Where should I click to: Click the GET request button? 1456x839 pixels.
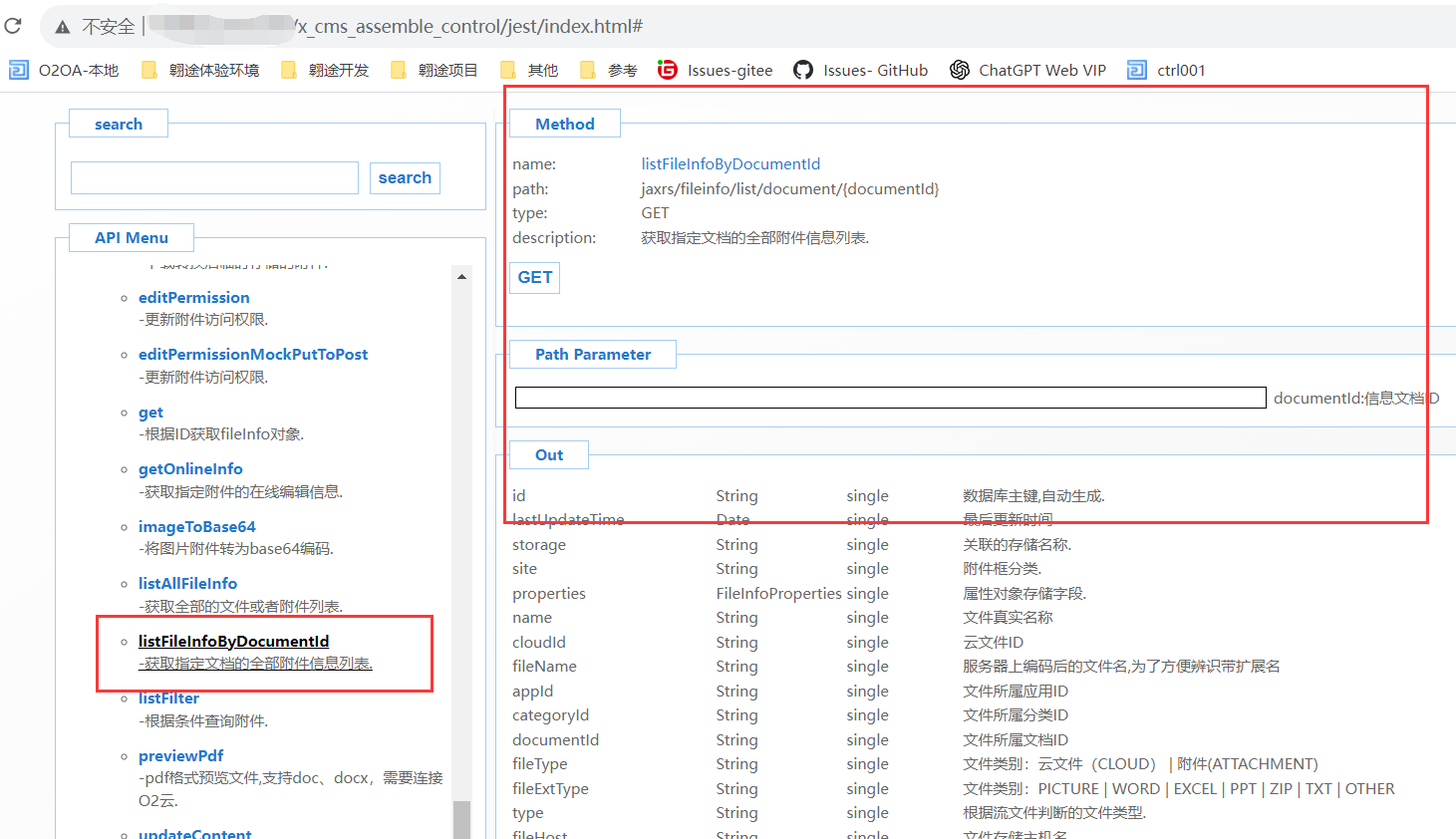pyautogui.click(x=535, y=278)
